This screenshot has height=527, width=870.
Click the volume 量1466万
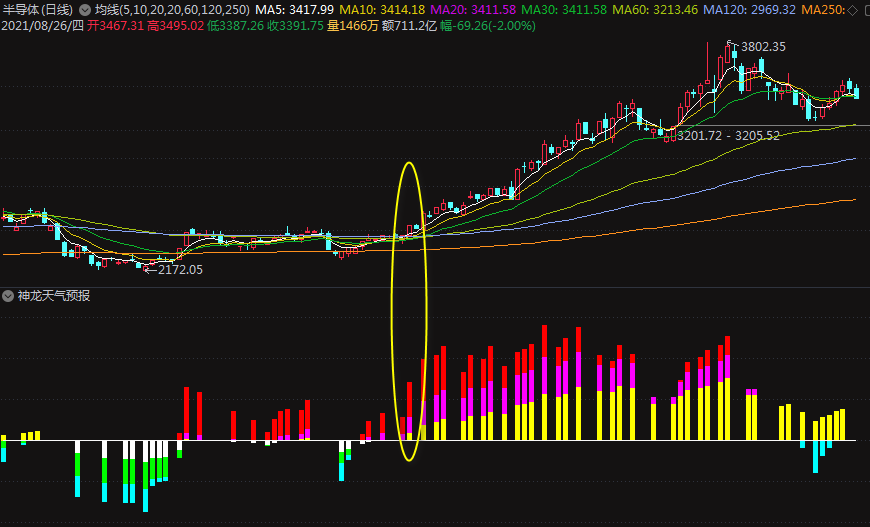click(x=353, y=26)
